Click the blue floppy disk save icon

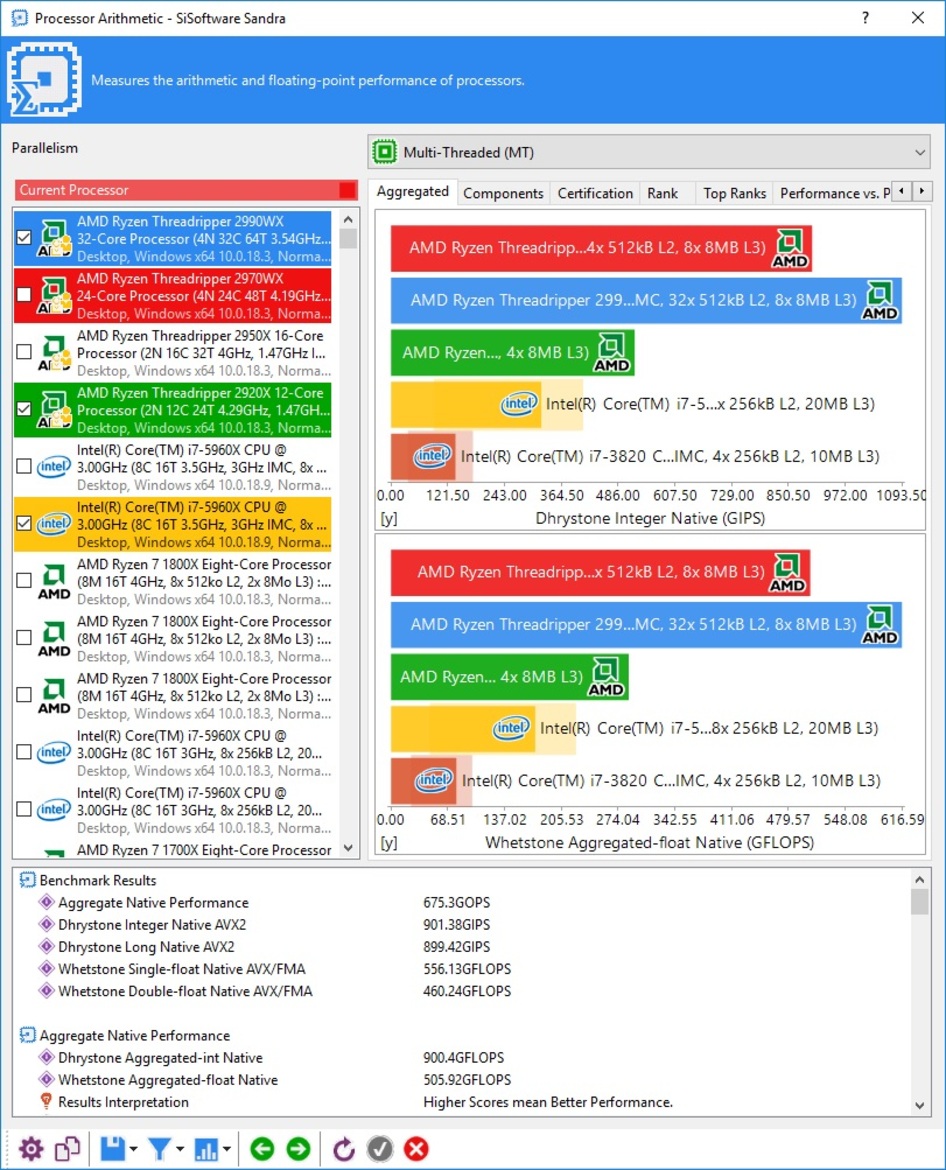[x=113, y=1148]
